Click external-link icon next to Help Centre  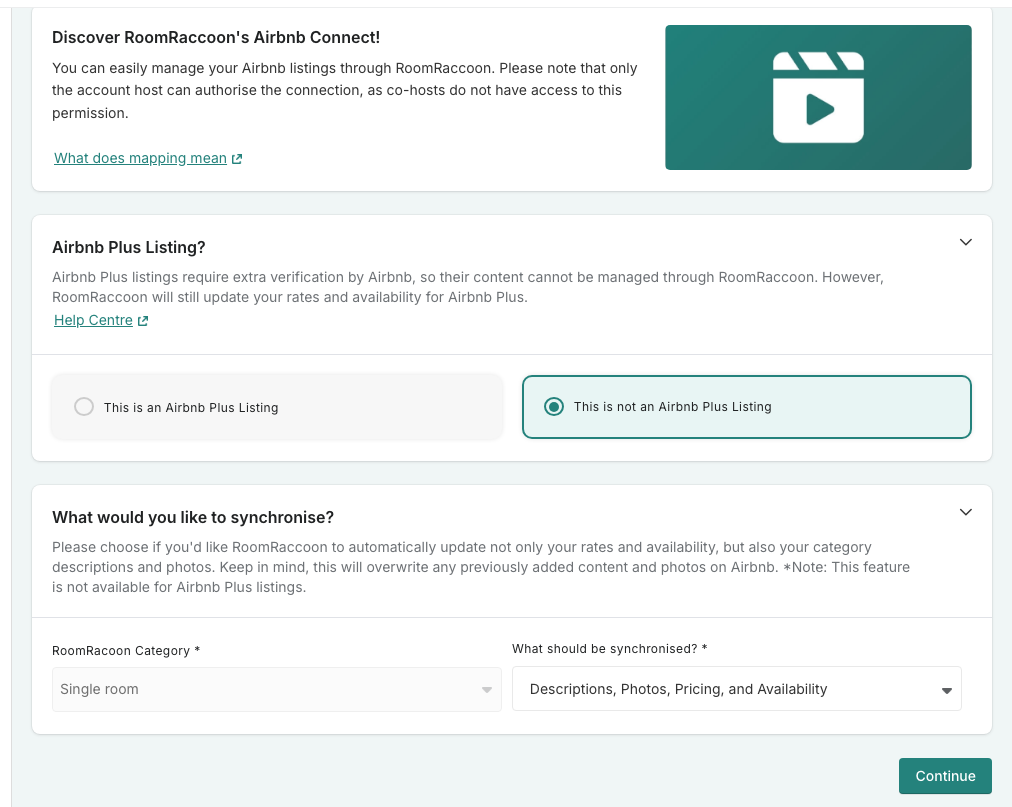pyautogui.click(x=143, y=321)
